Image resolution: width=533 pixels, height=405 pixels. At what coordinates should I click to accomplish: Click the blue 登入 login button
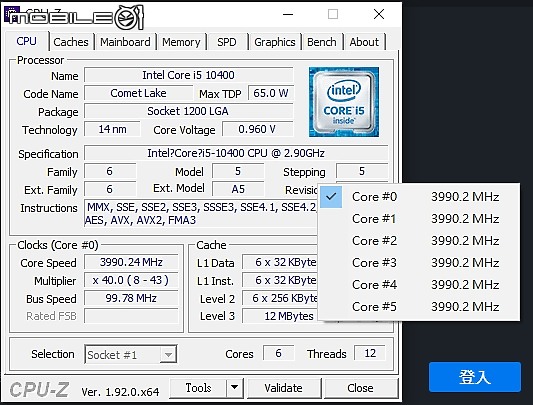coord(475,377)
